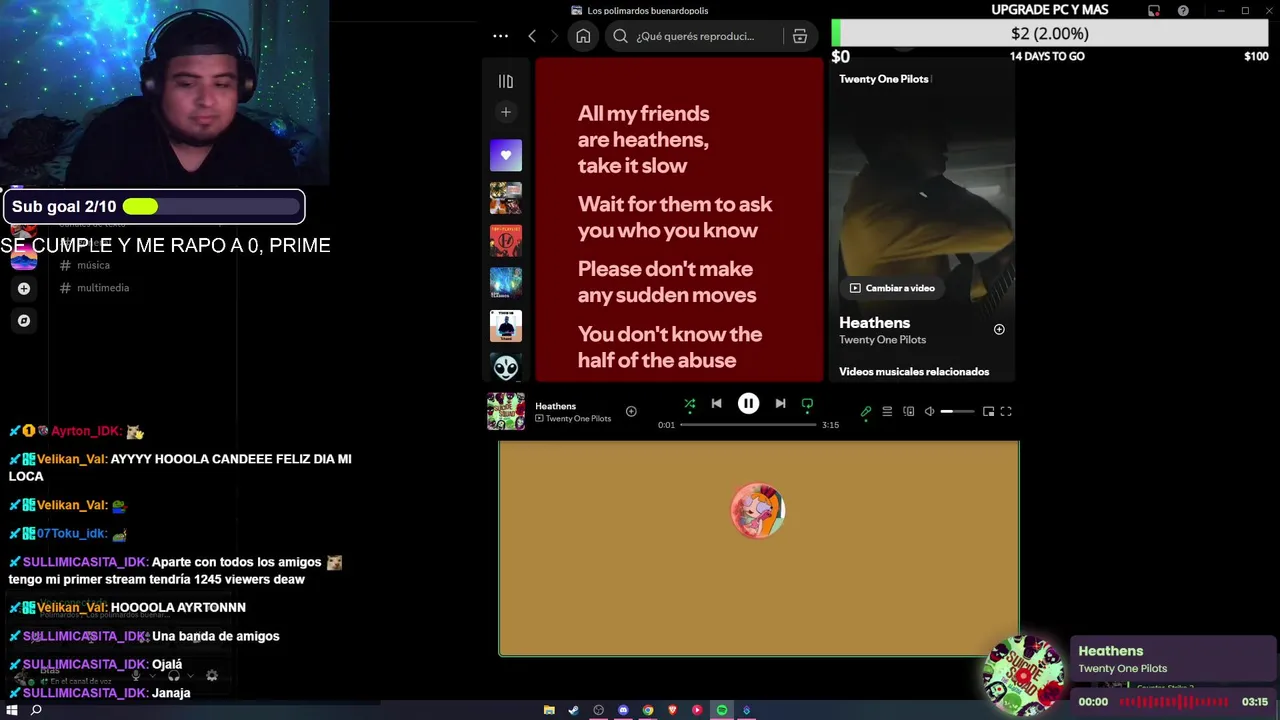Adjust the Spotify volume slider
The image size is (1280, 720).
coord(957,411)
